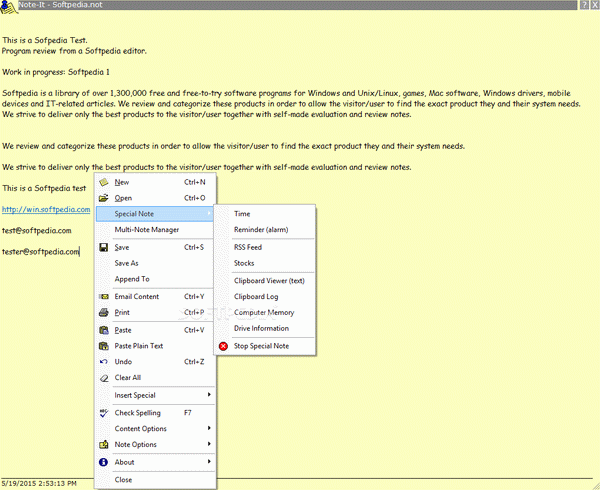Click the Check Spelling checkmark icon
This screenshot has height=490, width=600.
(104, 413)
